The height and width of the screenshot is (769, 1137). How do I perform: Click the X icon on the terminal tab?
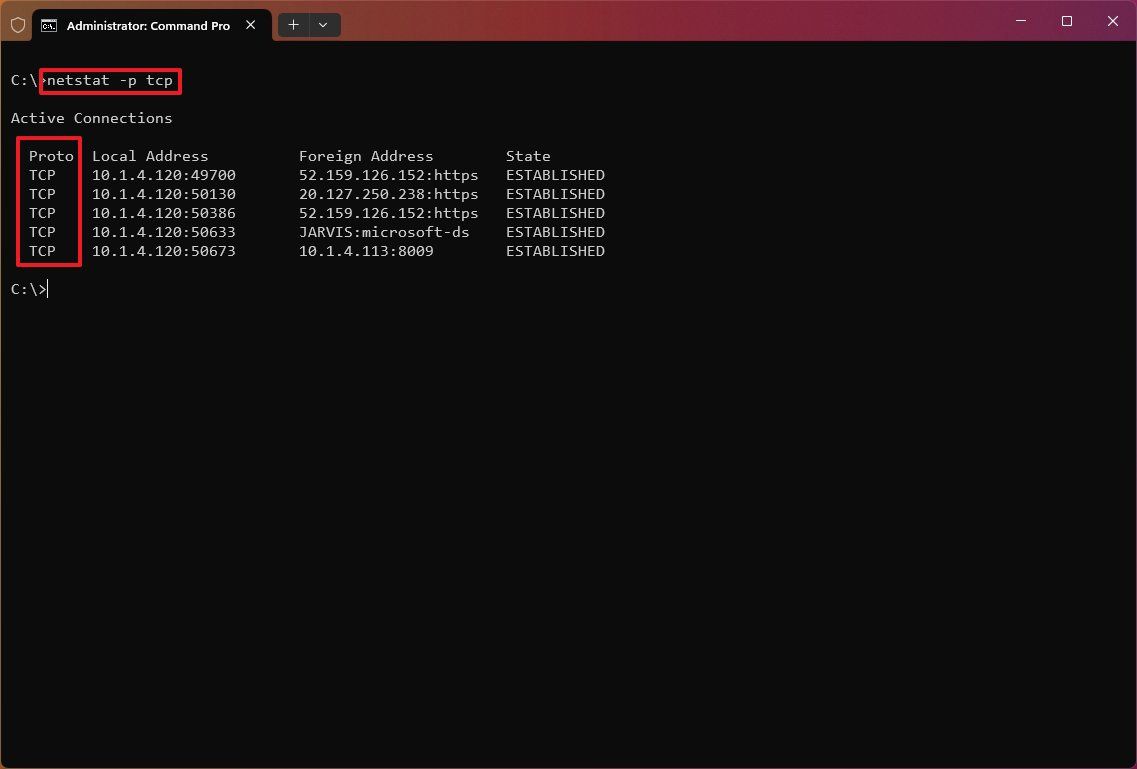(x=250, y=25)
